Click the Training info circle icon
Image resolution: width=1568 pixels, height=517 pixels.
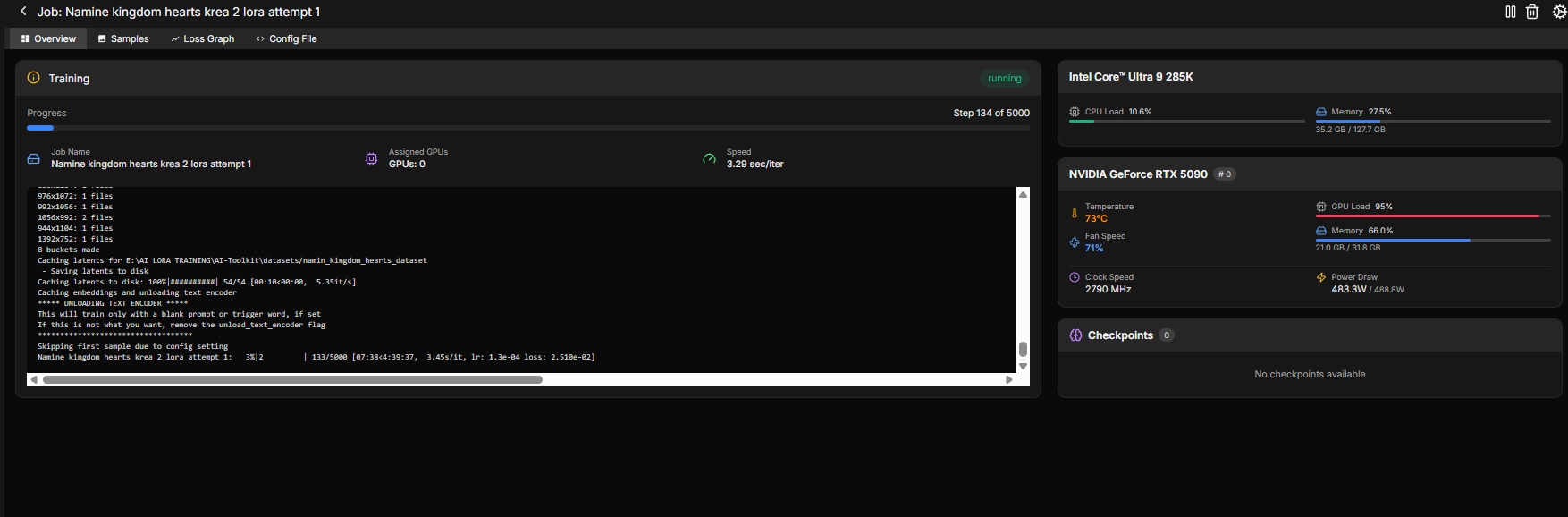click(x=34, y=78)
